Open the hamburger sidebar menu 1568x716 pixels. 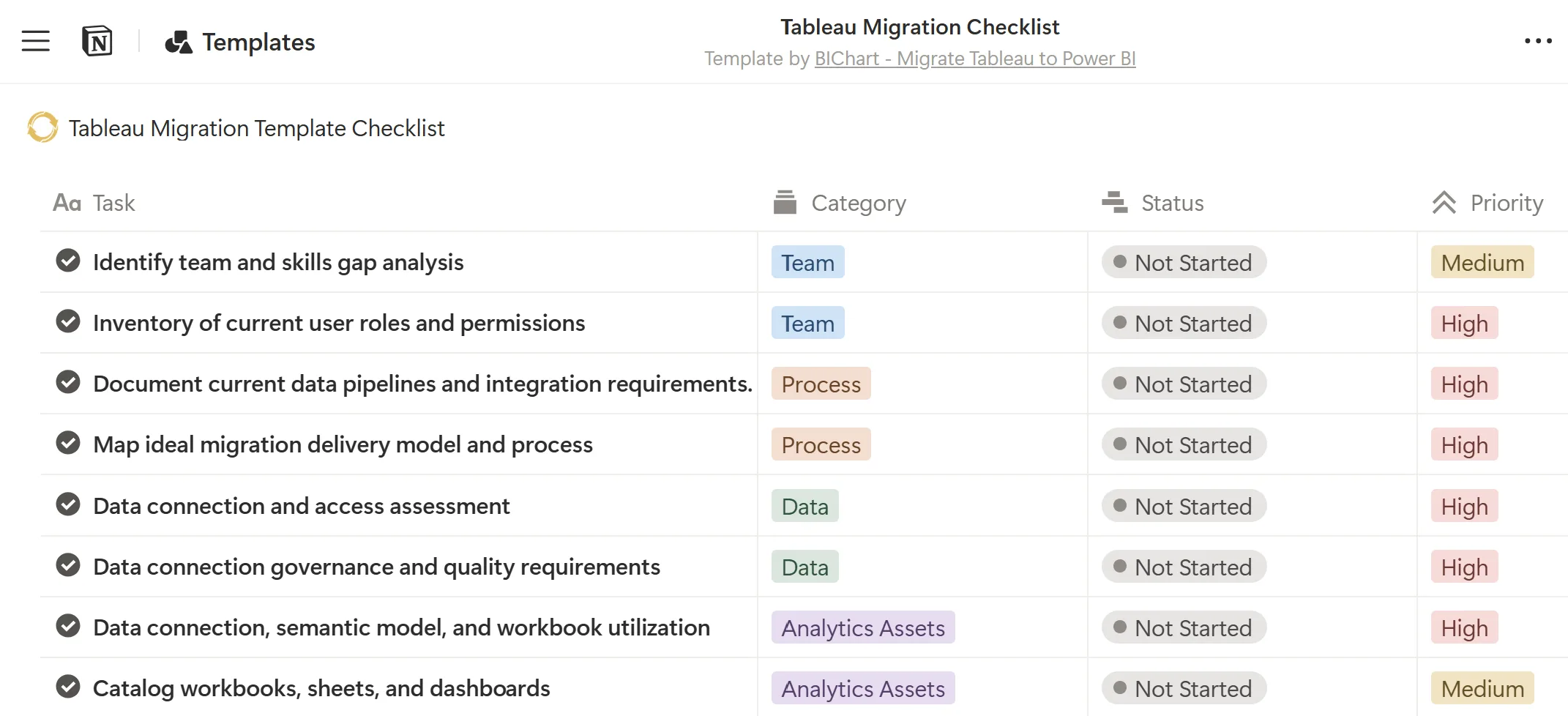pyautogui.click(x=35, y=41)
